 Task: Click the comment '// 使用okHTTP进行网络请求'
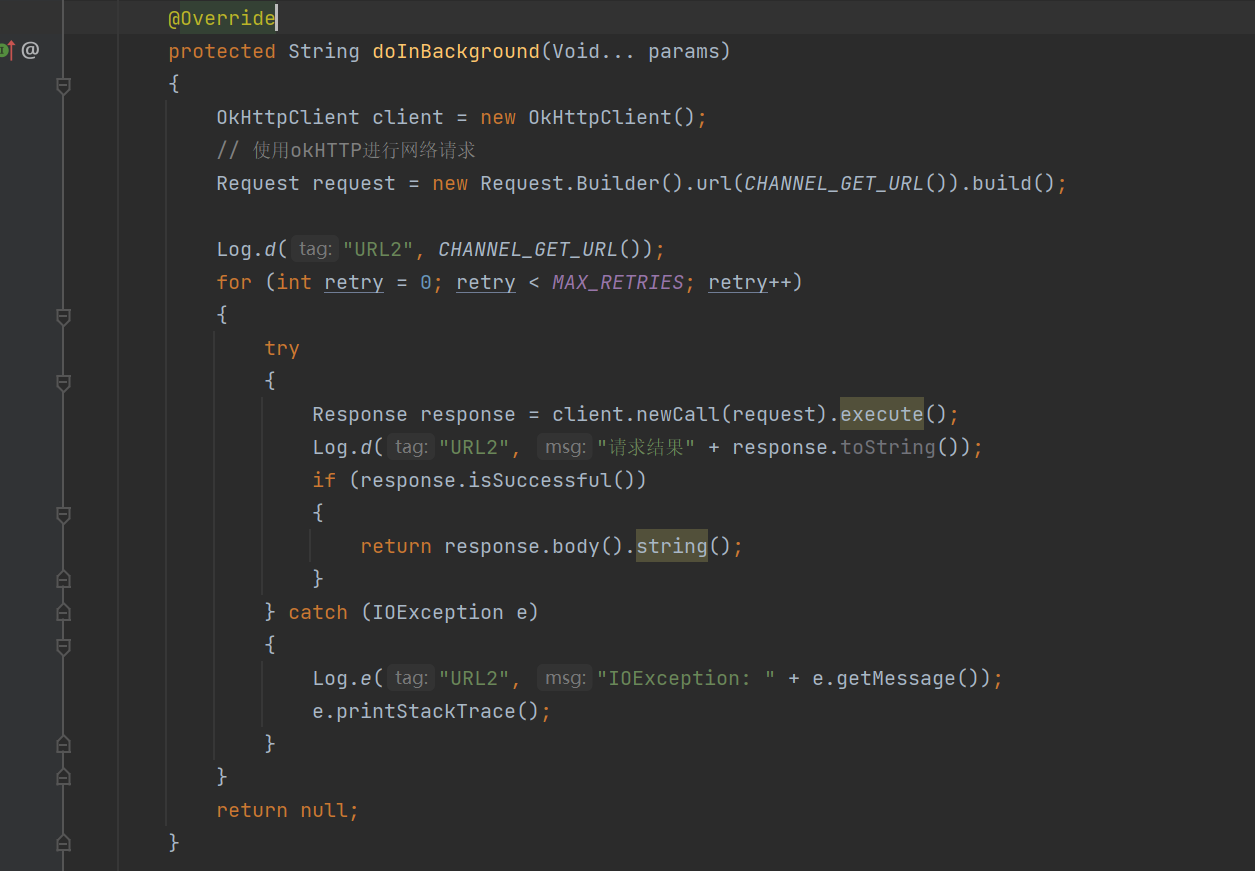(346, 150)
